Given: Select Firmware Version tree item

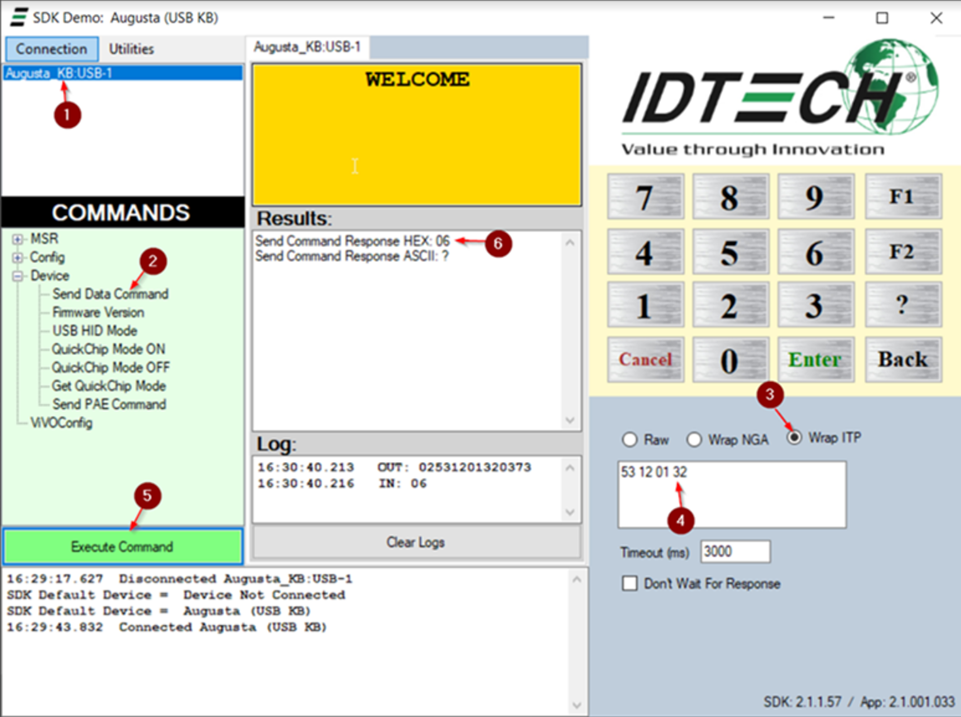Looking at the screenshot, I should click(98, 313).
